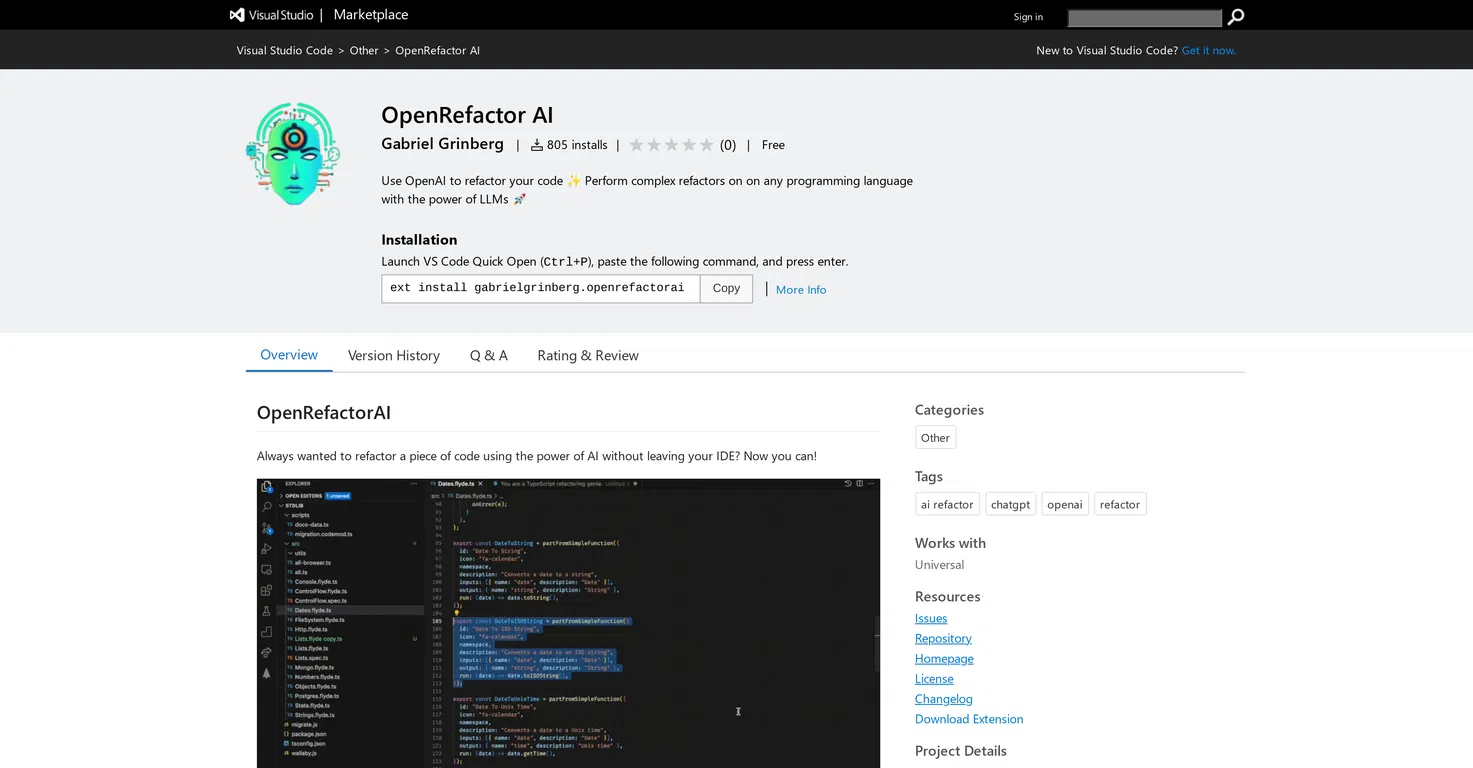
Task: Open the Rating & Review tab
Action: coord(588,355)
